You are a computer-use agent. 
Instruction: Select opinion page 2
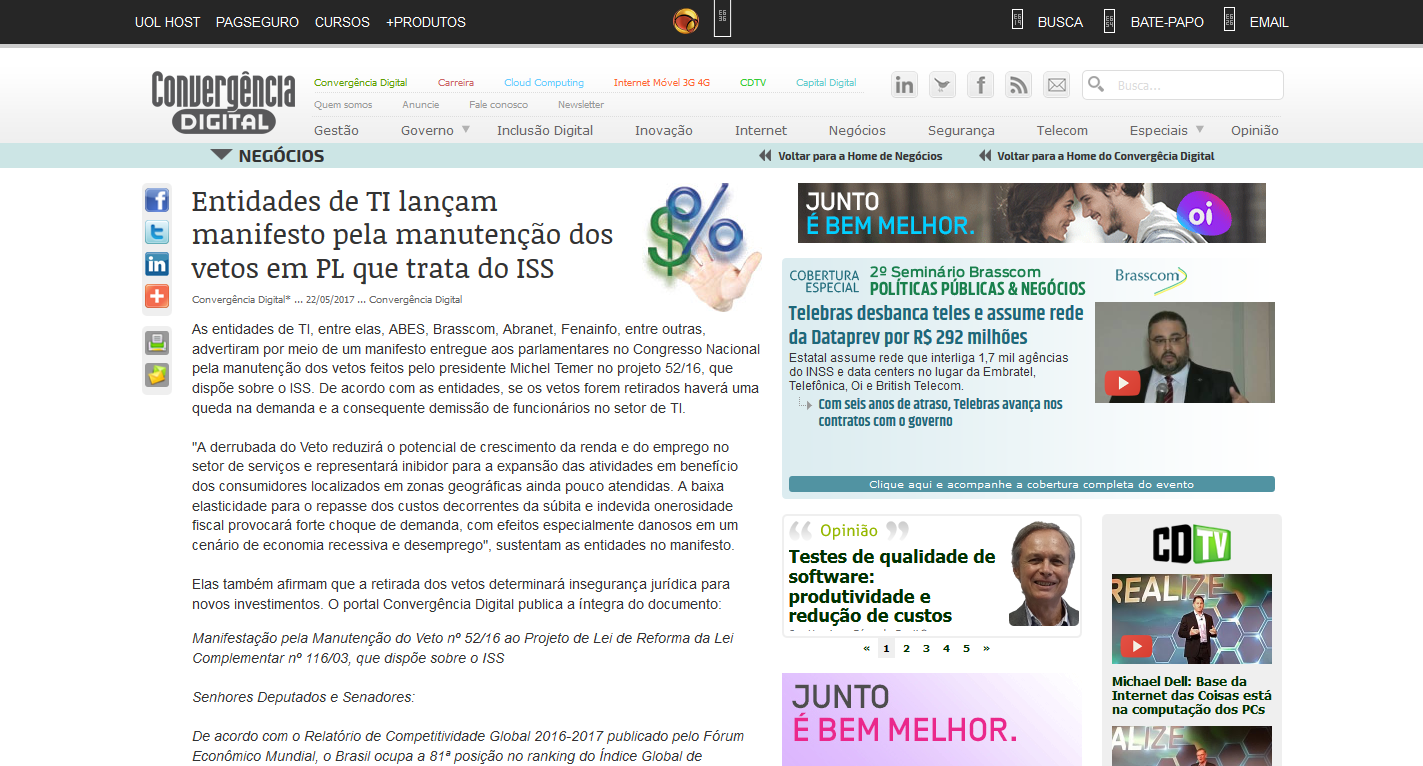click(x=906, y=648)
